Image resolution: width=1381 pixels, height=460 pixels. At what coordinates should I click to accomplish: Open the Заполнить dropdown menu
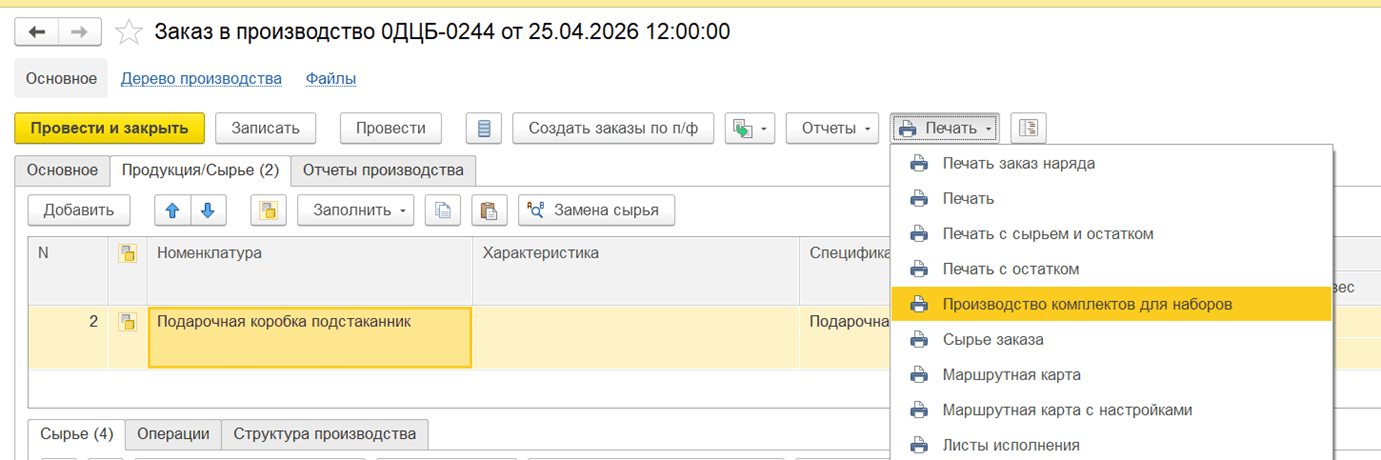pyautogui.click(x=361, y=210)
